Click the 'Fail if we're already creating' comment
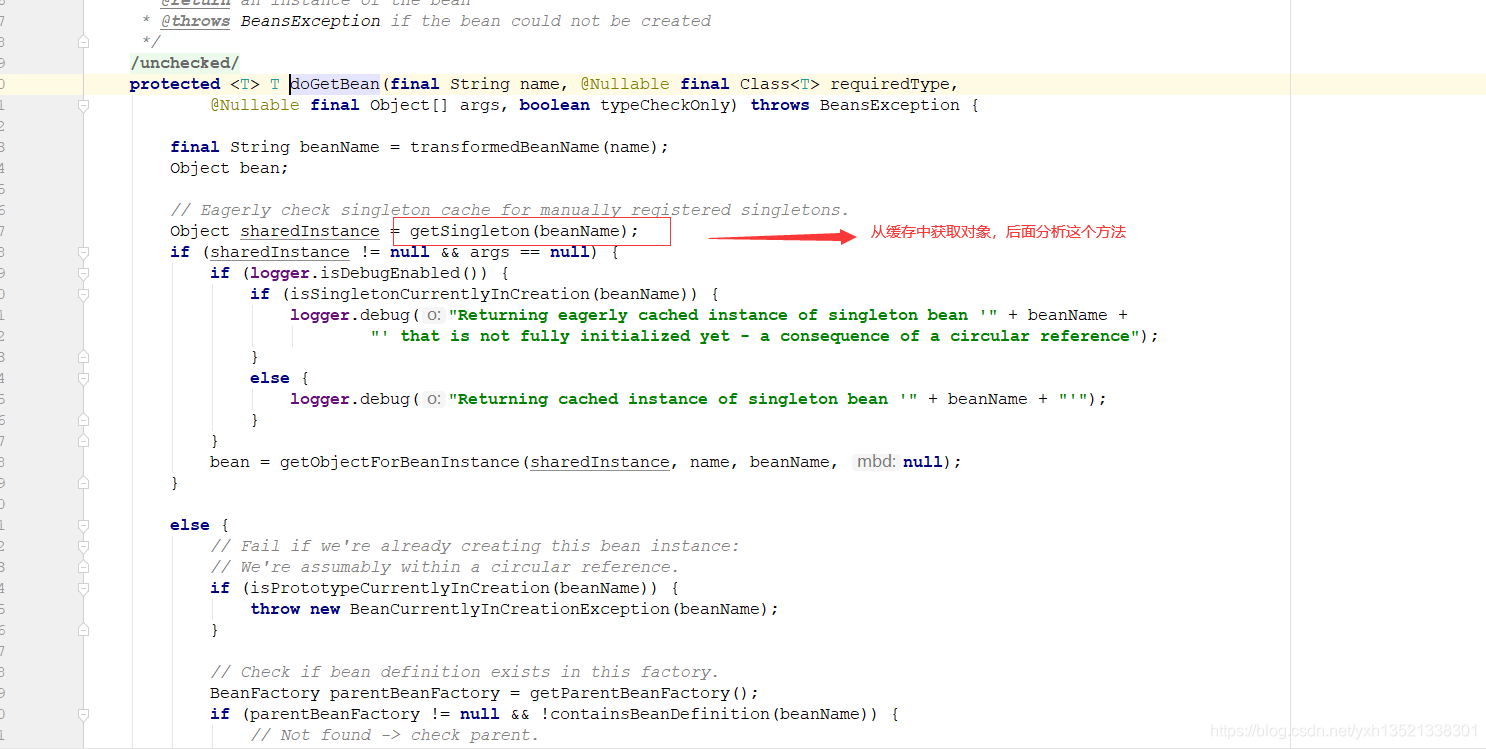Image resolution: width=1486 pixels, height=749 pixels. coord(475,546)
